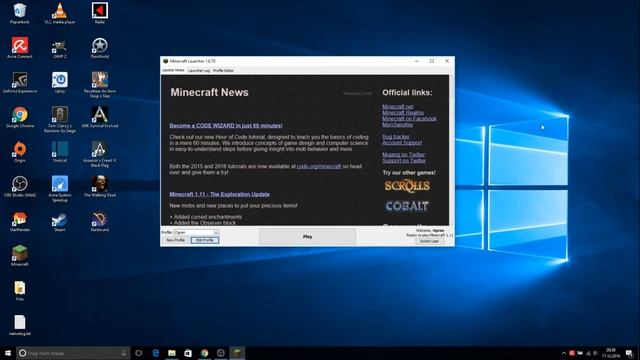Open Starbound desktop shortcut
The width and height of the screenshot is (640, 360).
(100, 221)
